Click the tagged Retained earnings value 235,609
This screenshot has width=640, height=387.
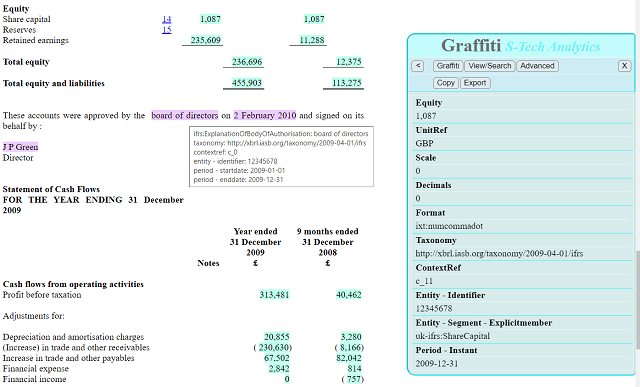(205, 40)
